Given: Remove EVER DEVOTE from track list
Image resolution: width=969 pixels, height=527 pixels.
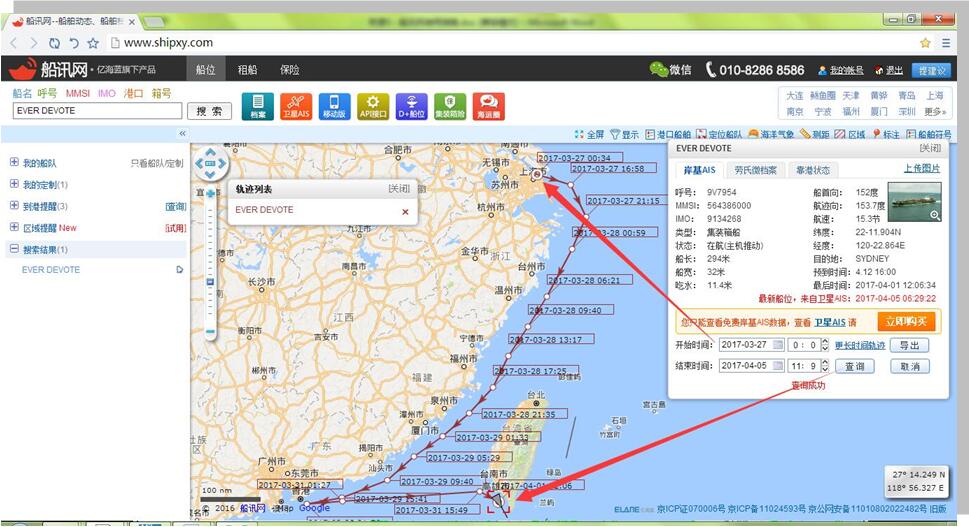Looking at the screenshot, I should coord(405,212).
